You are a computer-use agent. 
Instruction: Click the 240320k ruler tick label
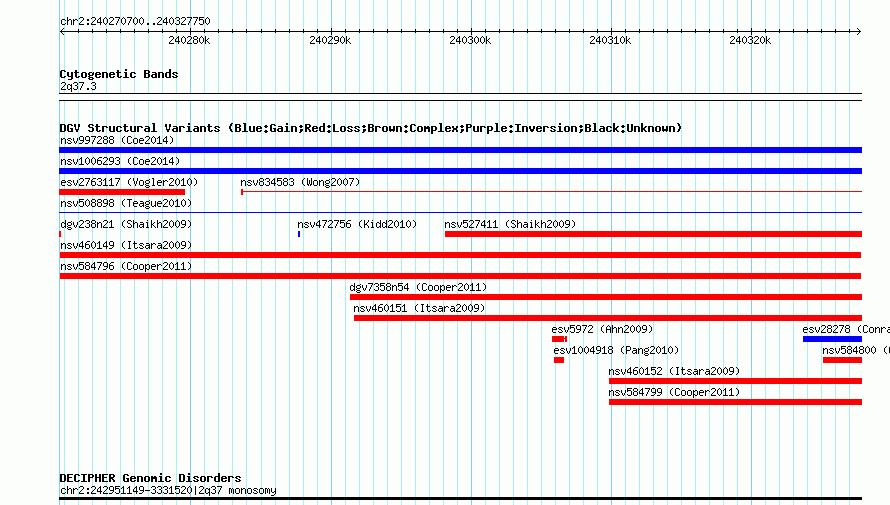[x=750, y=40]
